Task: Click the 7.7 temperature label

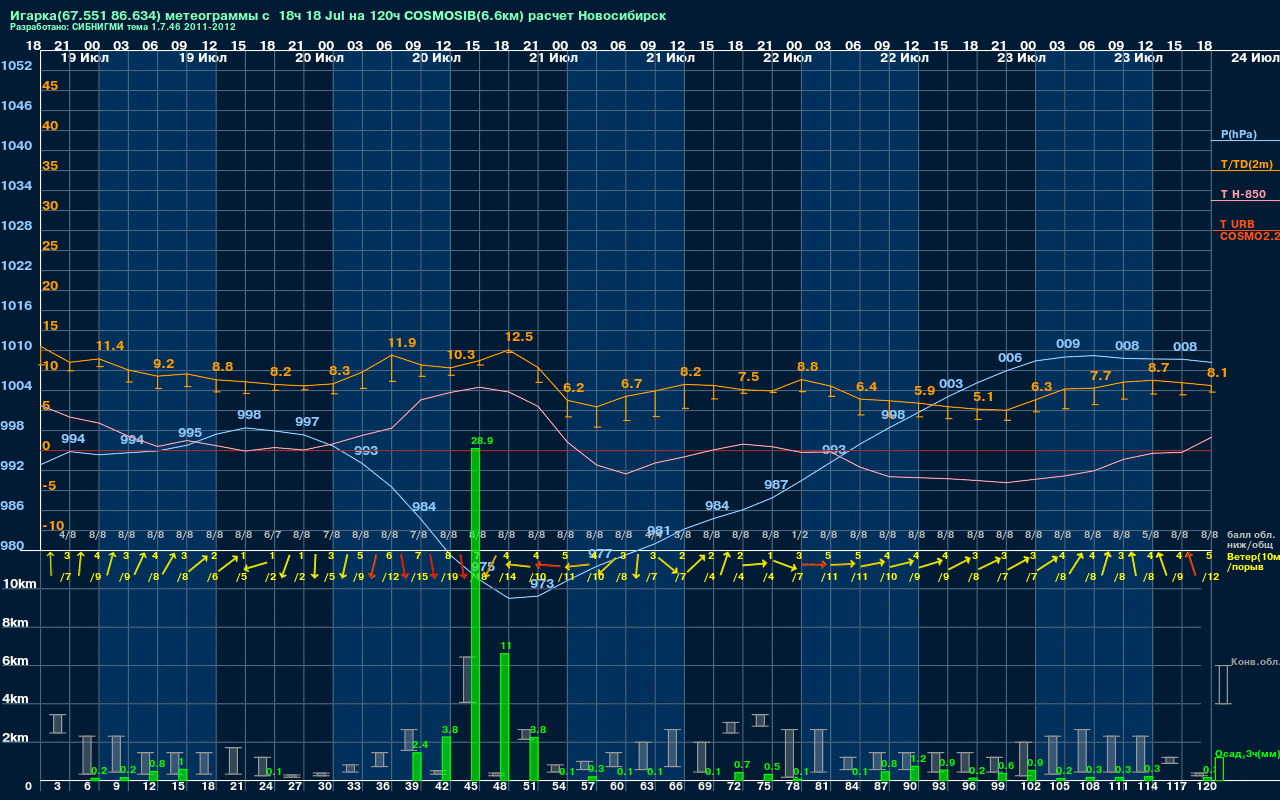Action: [x=1100, y=376]
